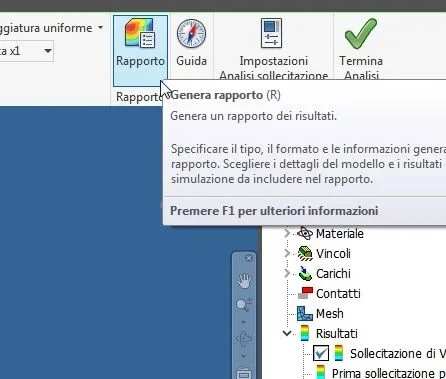446x379 pixels.
Task: Click the Contatti icon in browser tree
Action: (x=305, y=293)
